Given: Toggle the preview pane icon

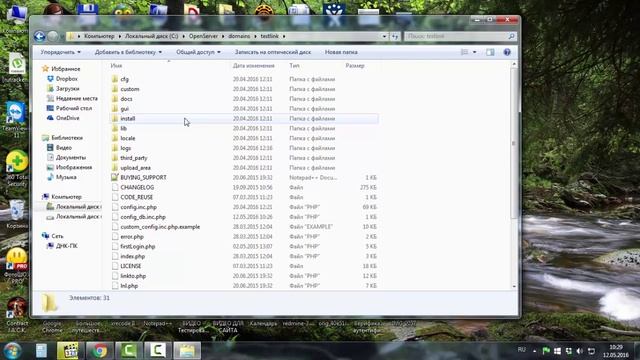Looking at the screenshot, I should click(490, 52).
